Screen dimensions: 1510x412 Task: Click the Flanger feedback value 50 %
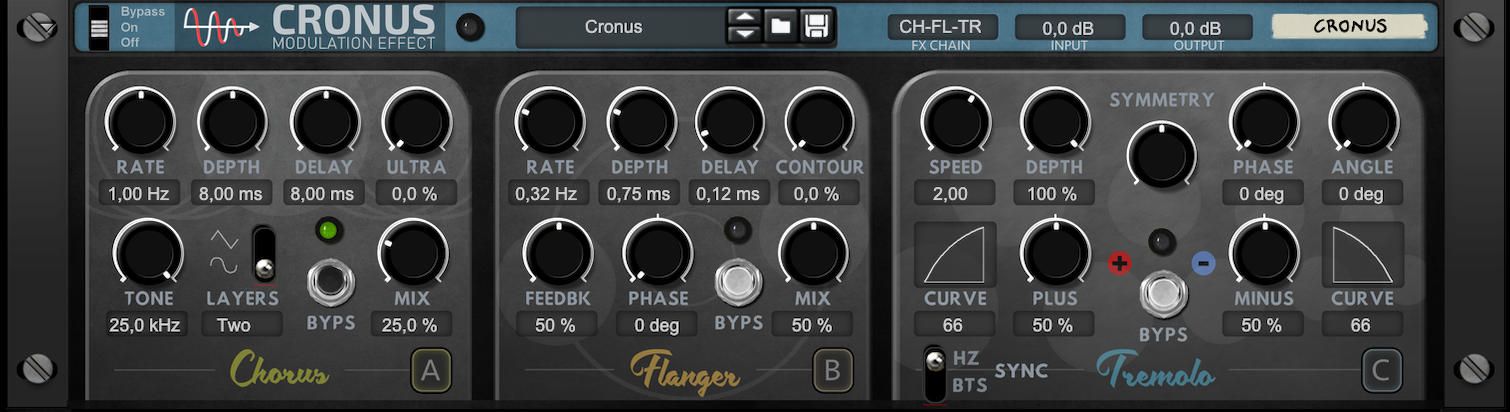(x=557, y=324)
